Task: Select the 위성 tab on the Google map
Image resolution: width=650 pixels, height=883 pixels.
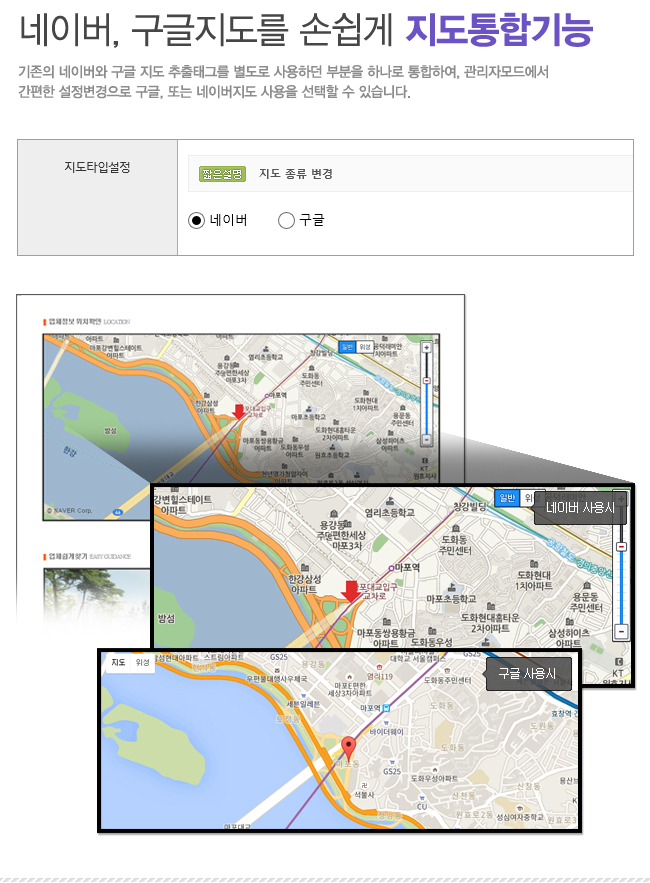Action: tap(142, 662)
